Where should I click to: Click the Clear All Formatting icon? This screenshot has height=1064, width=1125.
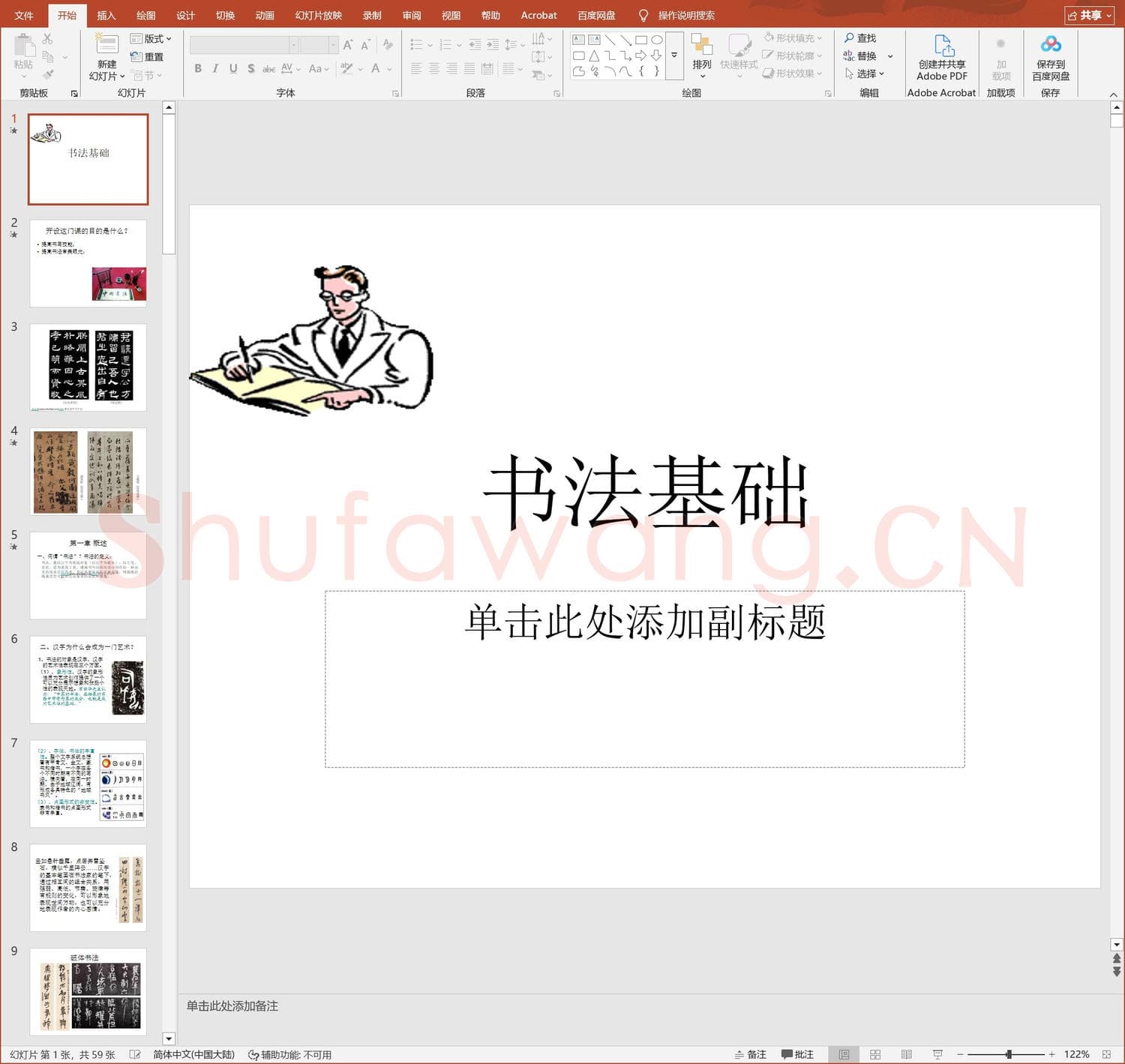388,45
